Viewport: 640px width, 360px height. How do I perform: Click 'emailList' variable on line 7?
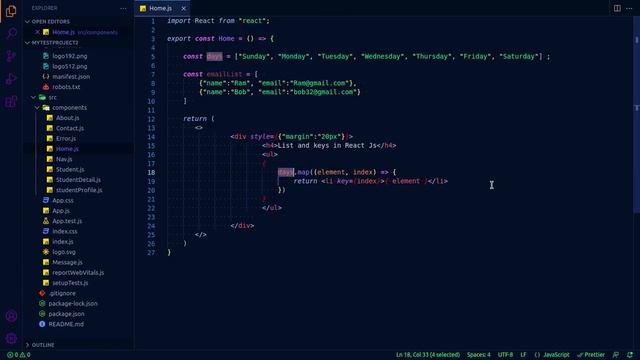click(x=224, y=74)
